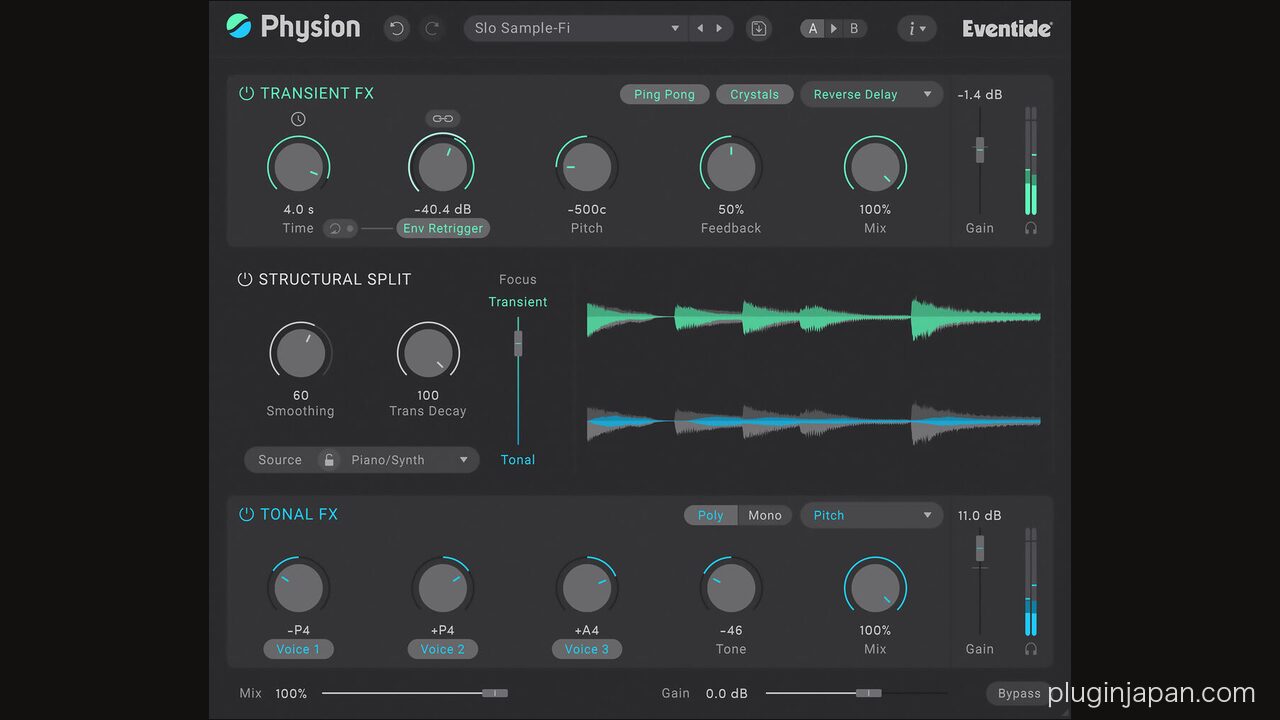This screenshot has width=1280, height=720.
Task: Click the Voice 3 pitch knob
Action: (587, 587)
